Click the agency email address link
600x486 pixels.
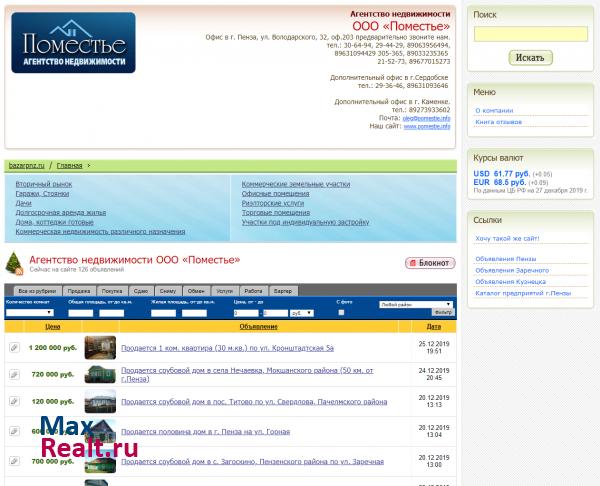[x=426, y=118]
